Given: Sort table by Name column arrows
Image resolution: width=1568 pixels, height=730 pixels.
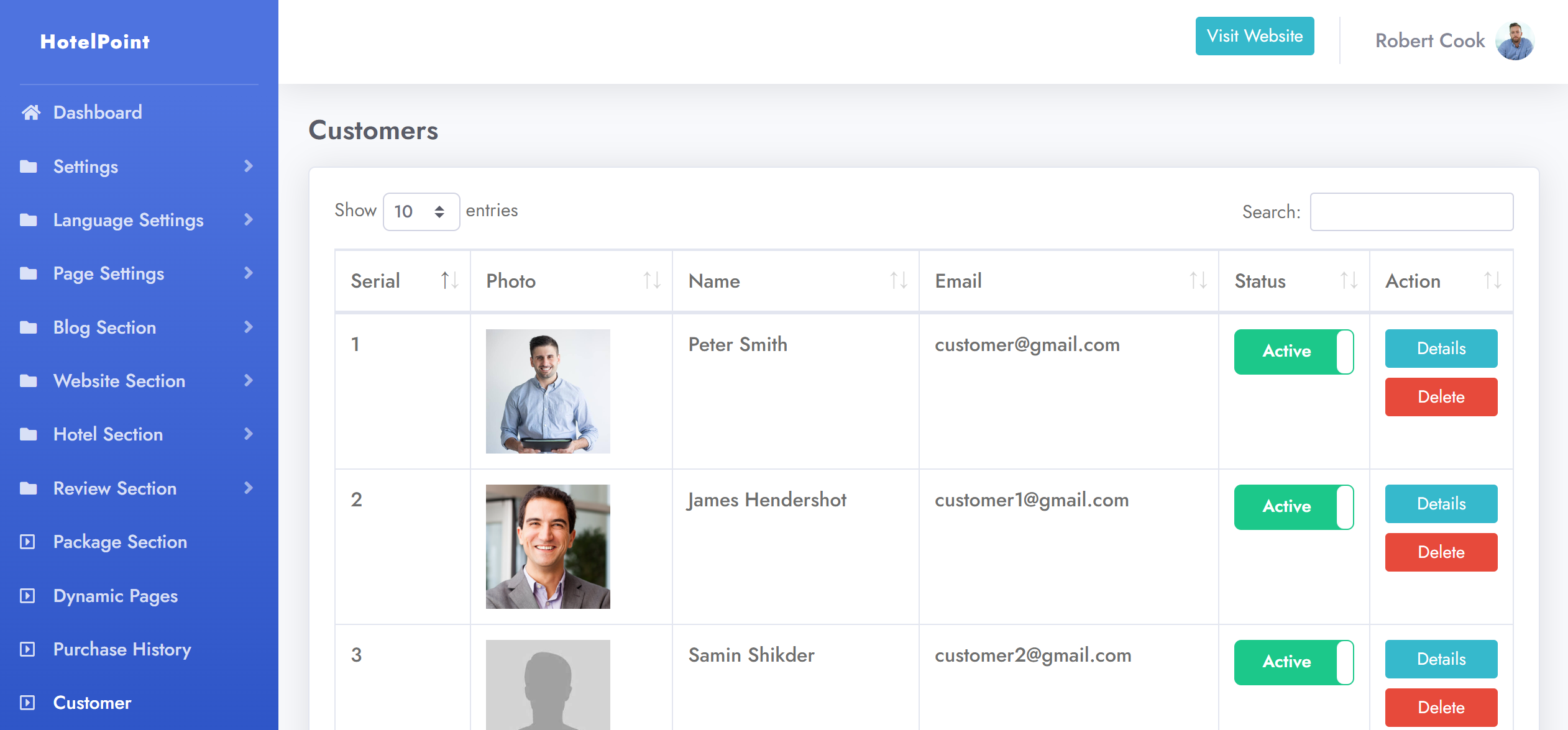Looking at the screenshot, I should pos(898,281).
